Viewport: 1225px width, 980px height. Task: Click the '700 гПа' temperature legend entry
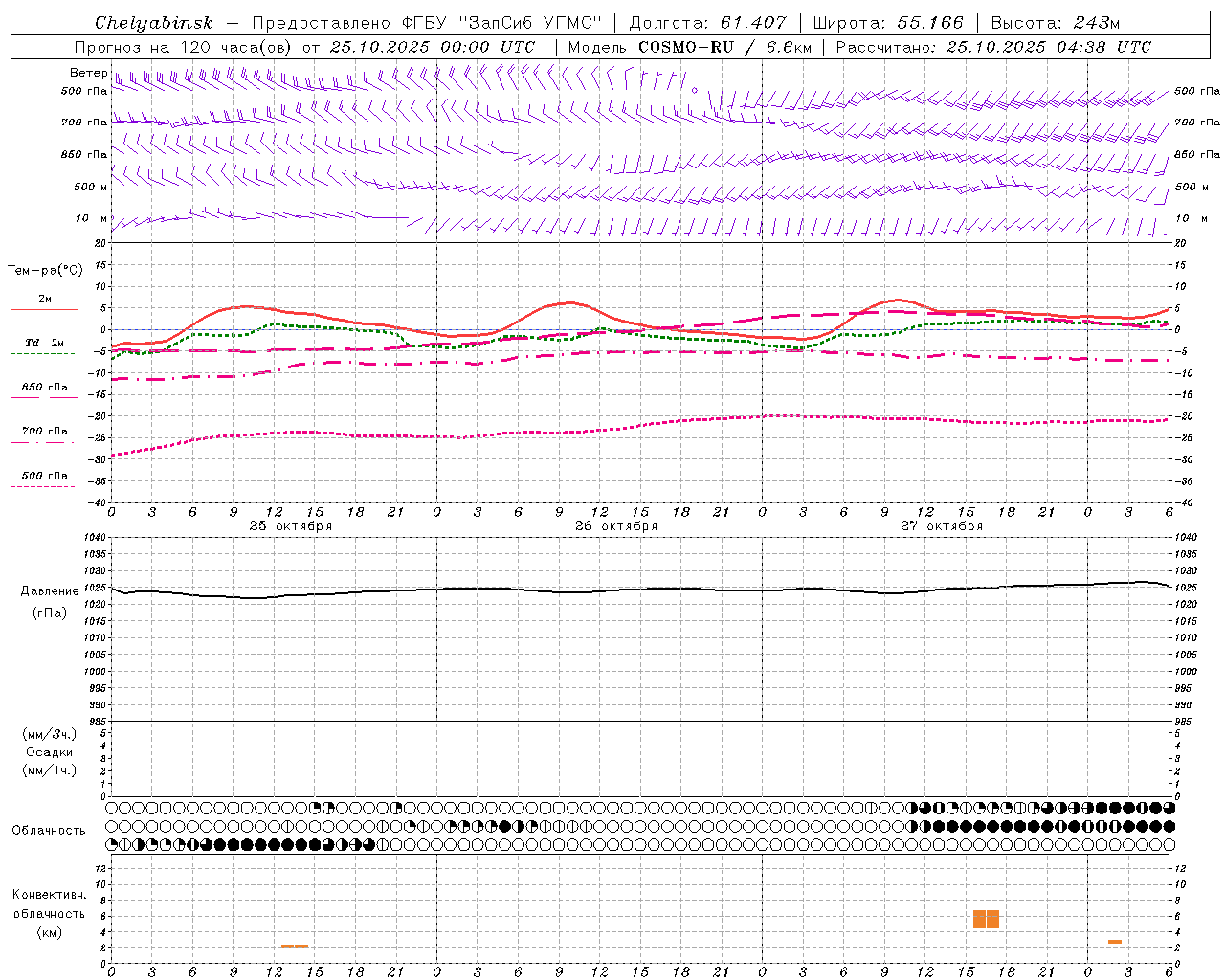[45, 432]
